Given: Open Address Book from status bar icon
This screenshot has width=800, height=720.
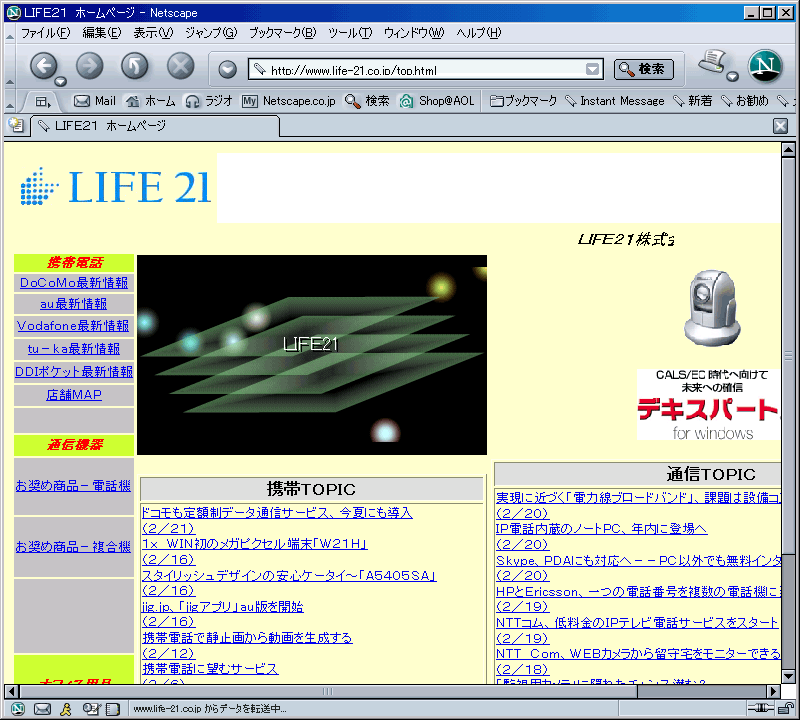Looking at the screenshot, I should tap(112, 709).
